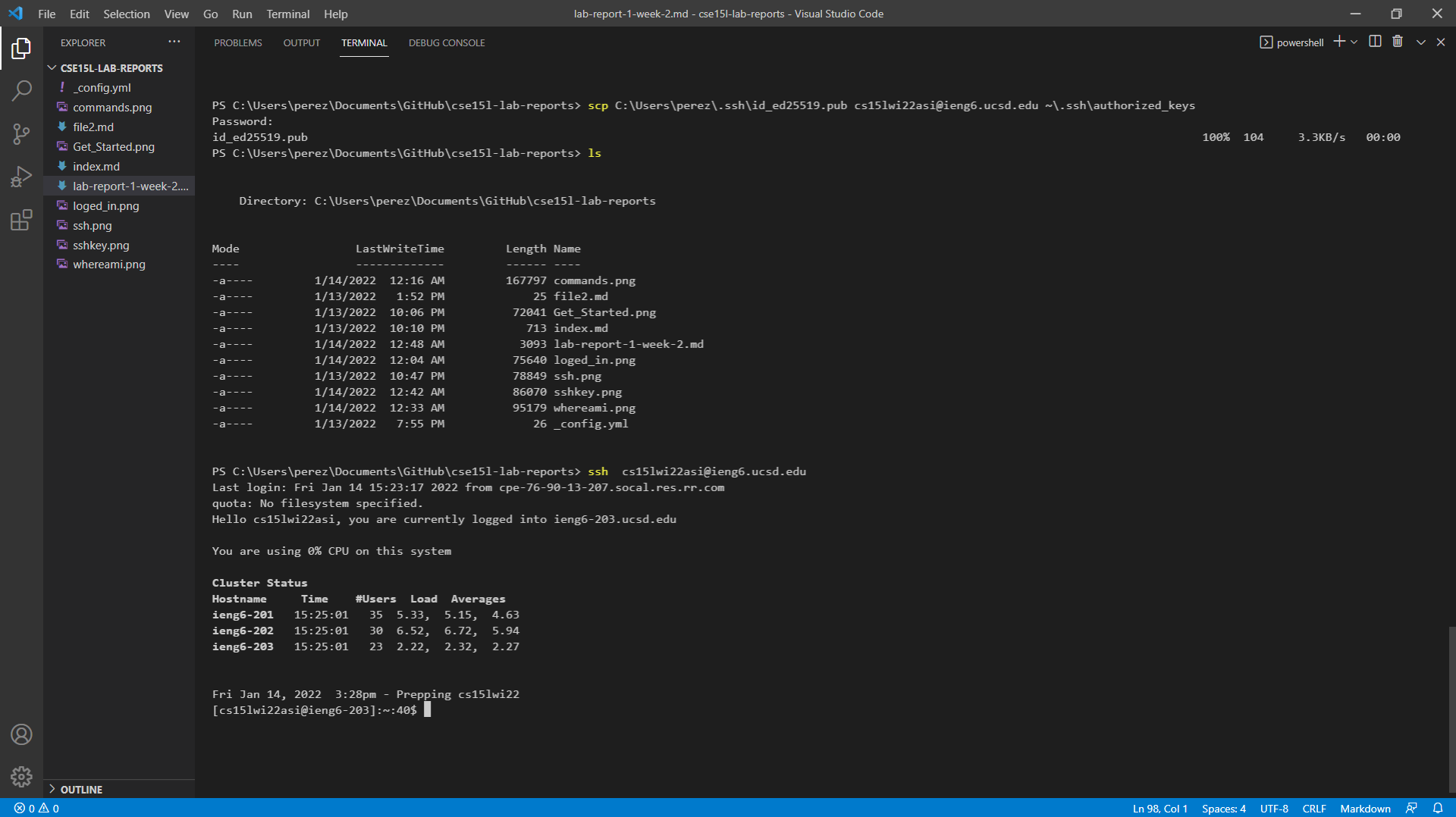Open the Manage settings gear
The image size is (1456, 817).
tap(21, 777)
